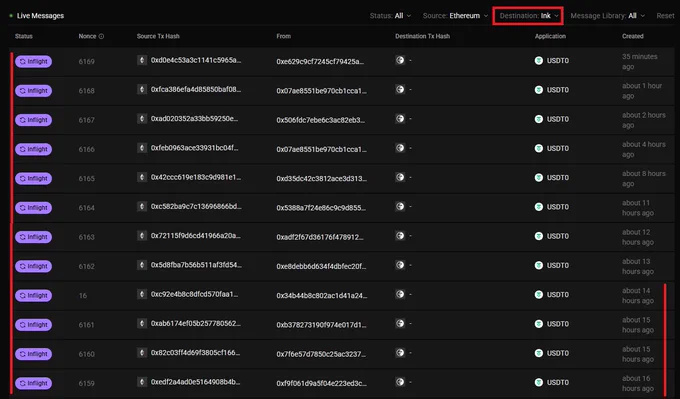
Task: Open source tx hash 0xab6174ef05b257780562
Action: [196, 323]
